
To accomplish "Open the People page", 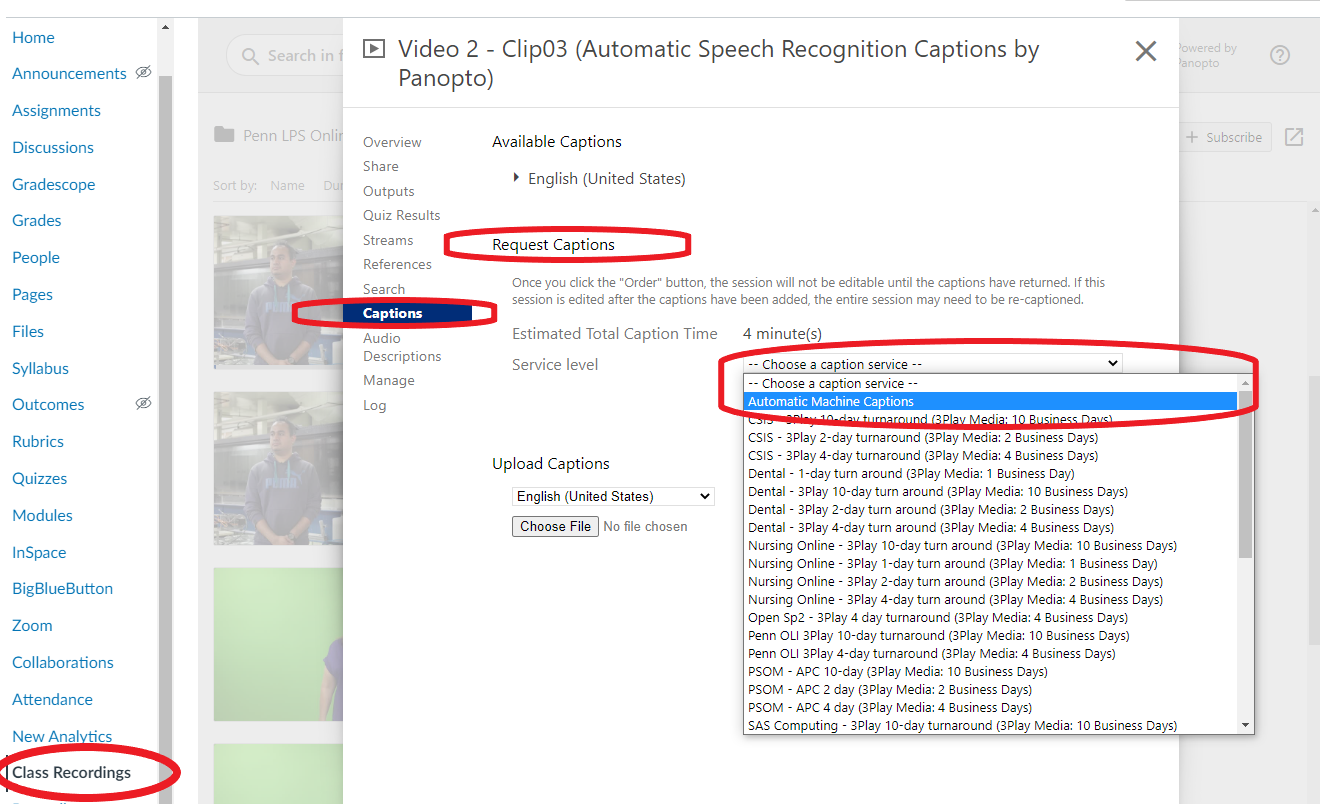I will 36,257.
